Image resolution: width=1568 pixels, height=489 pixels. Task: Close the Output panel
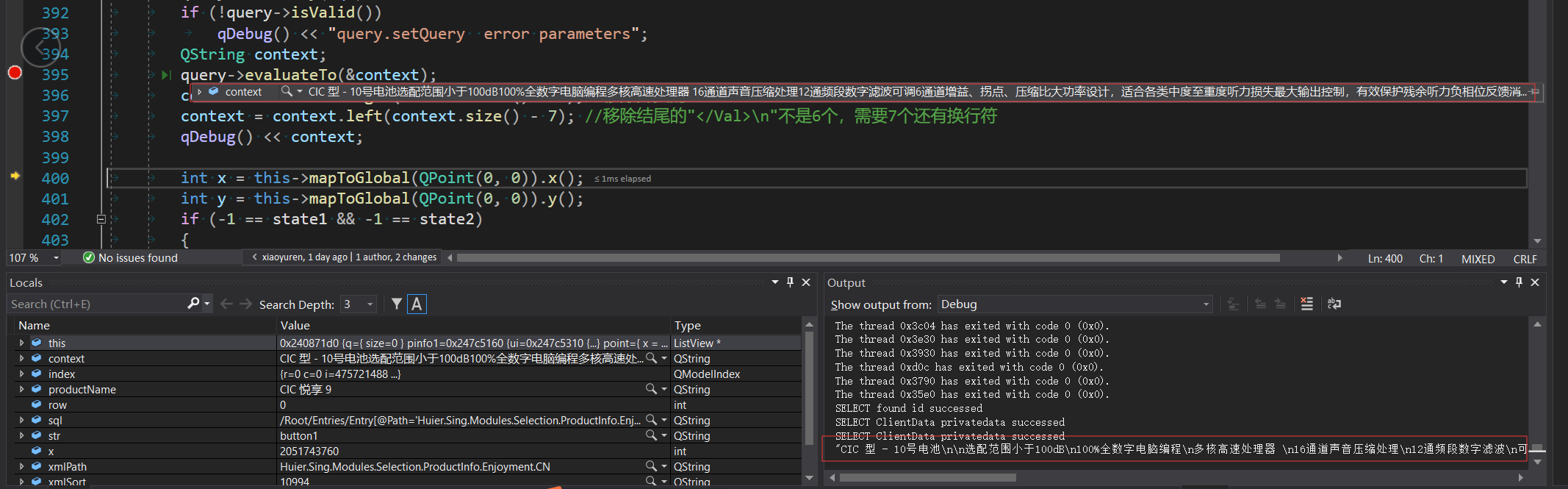click(1535, 282)
